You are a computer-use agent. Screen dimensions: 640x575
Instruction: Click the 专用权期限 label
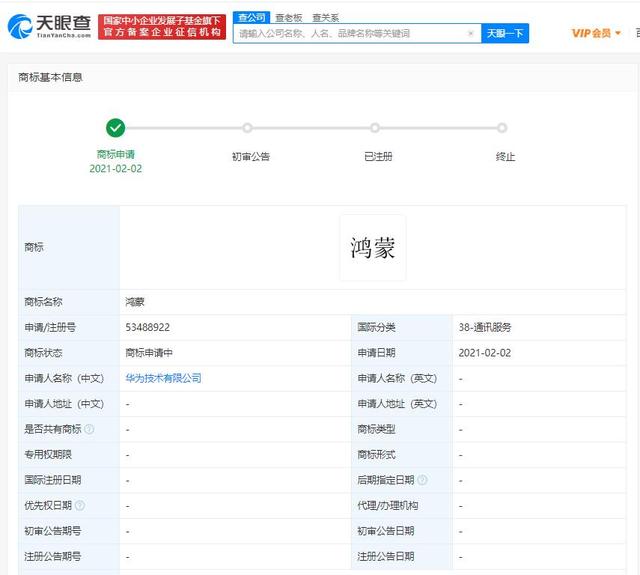click(x=48, y=455)
